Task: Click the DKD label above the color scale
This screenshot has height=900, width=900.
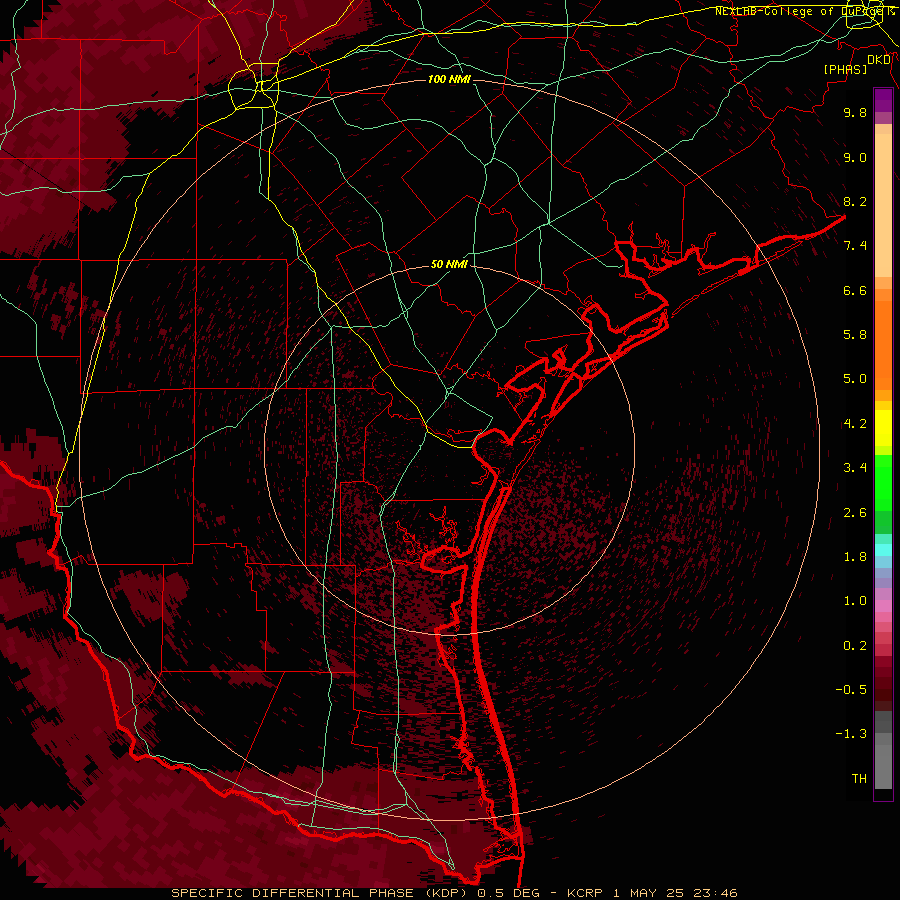Action: (x=879, y=60)
